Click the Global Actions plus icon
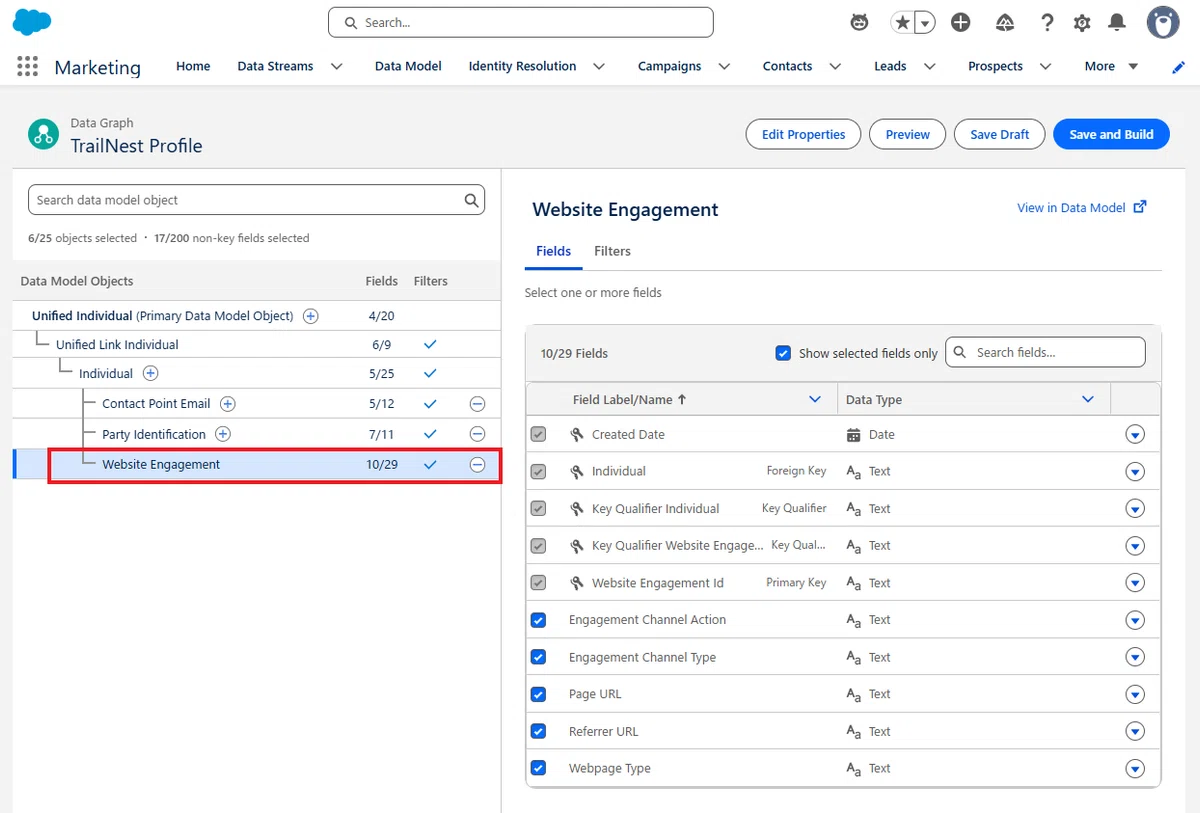 [x=961, y=22]
